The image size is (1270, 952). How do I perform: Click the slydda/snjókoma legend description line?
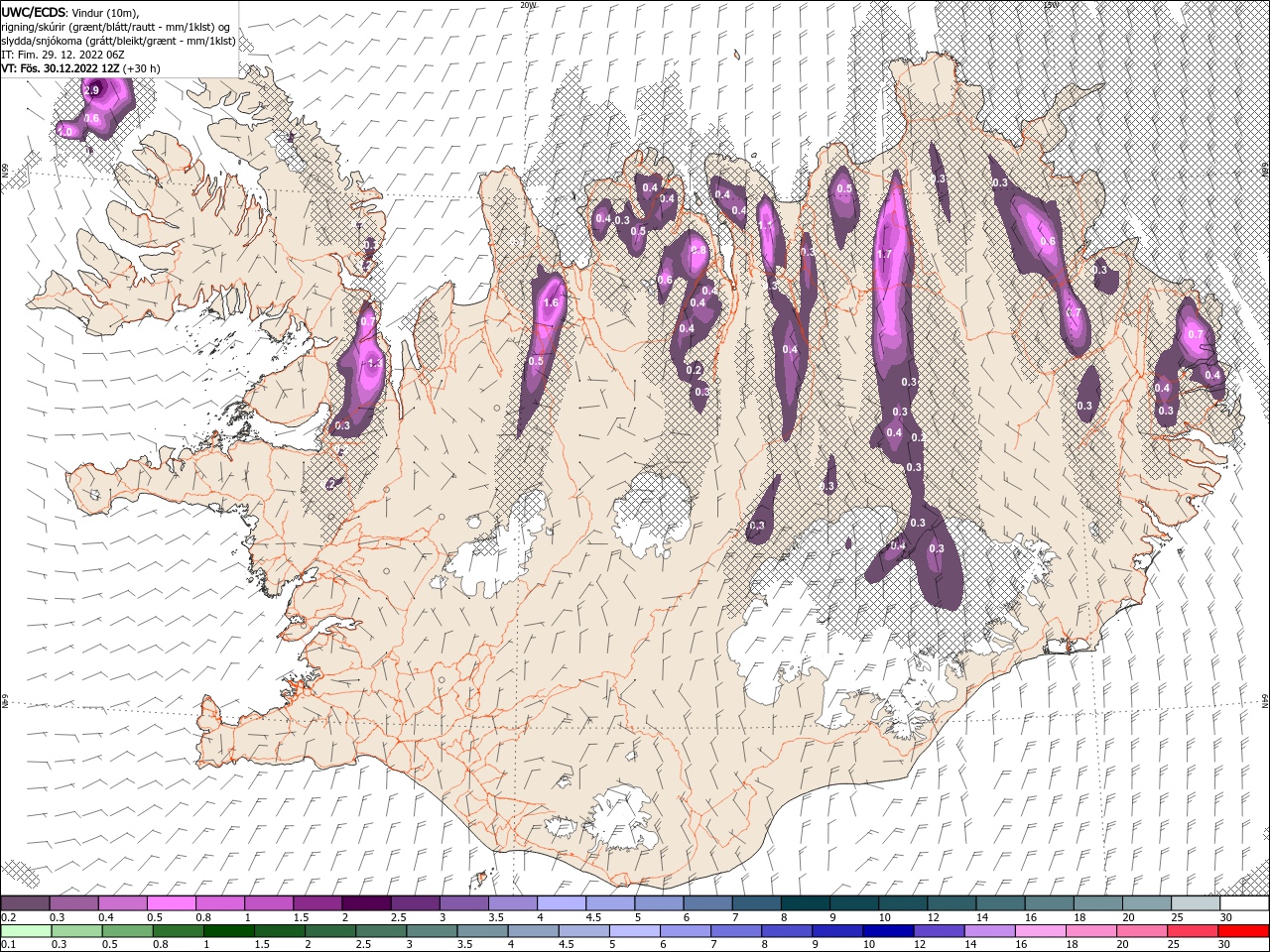[118, 41]
